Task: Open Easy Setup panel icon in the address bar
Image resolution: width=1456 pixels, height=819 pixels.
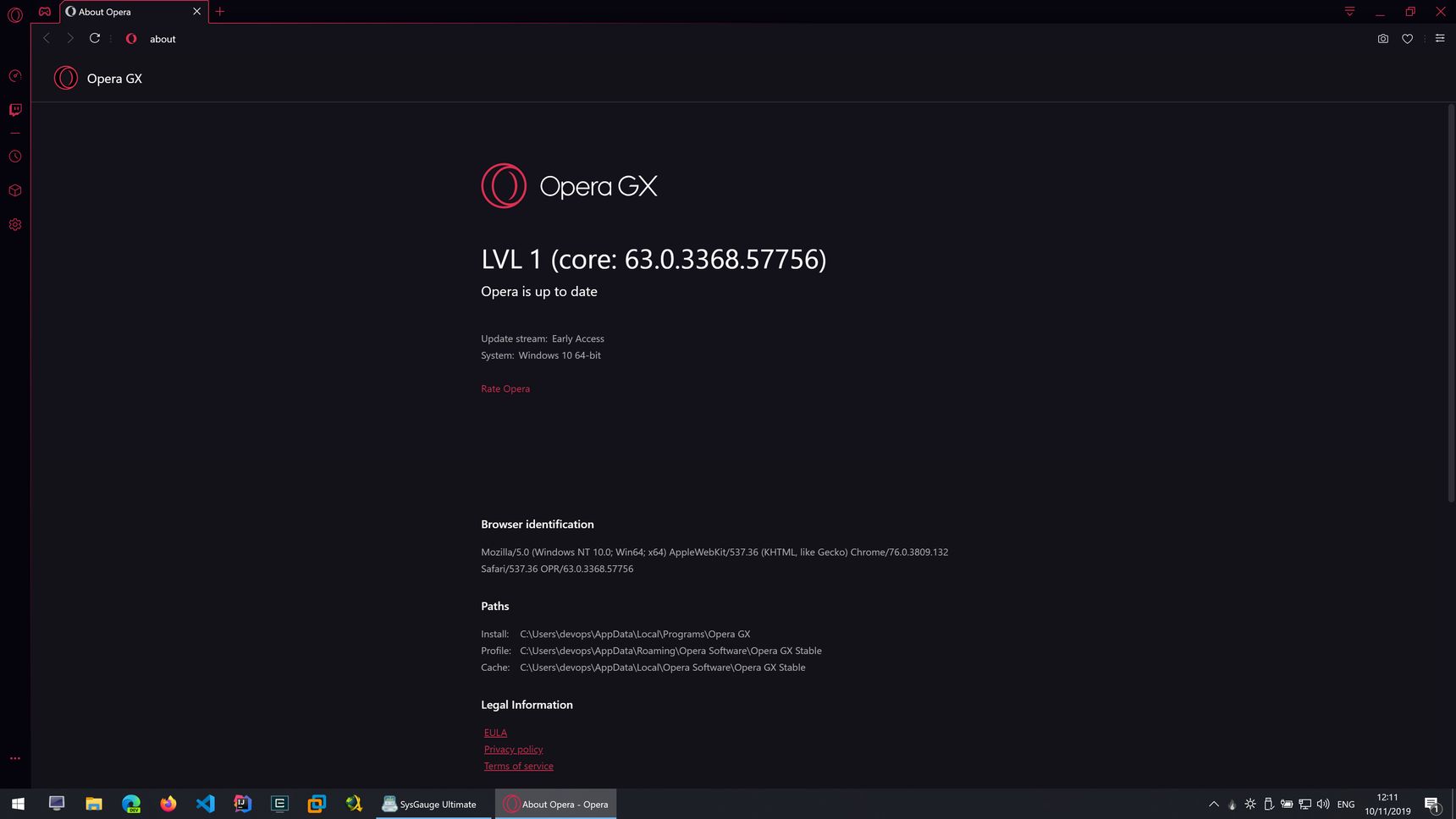Action: [1439, 38]
